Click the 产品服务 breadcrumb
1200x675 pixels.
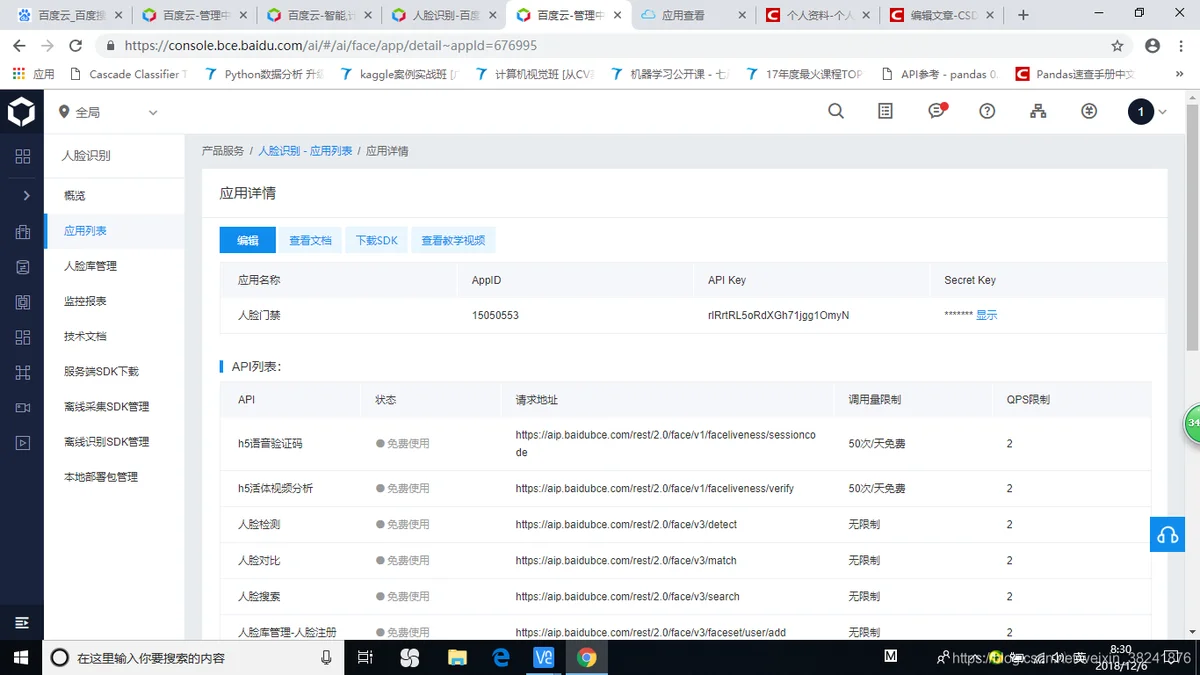tap(223, 151)
